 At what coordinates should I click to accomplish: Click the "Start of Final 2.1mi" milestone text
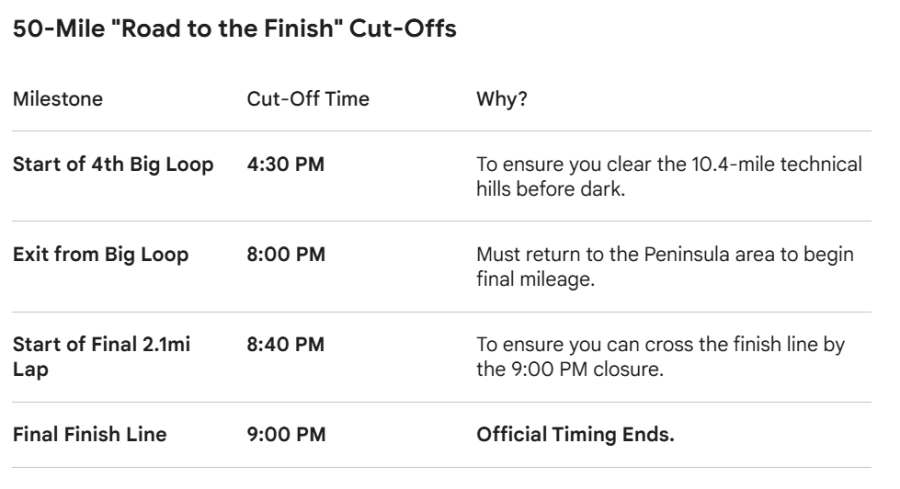pos(101,345)
